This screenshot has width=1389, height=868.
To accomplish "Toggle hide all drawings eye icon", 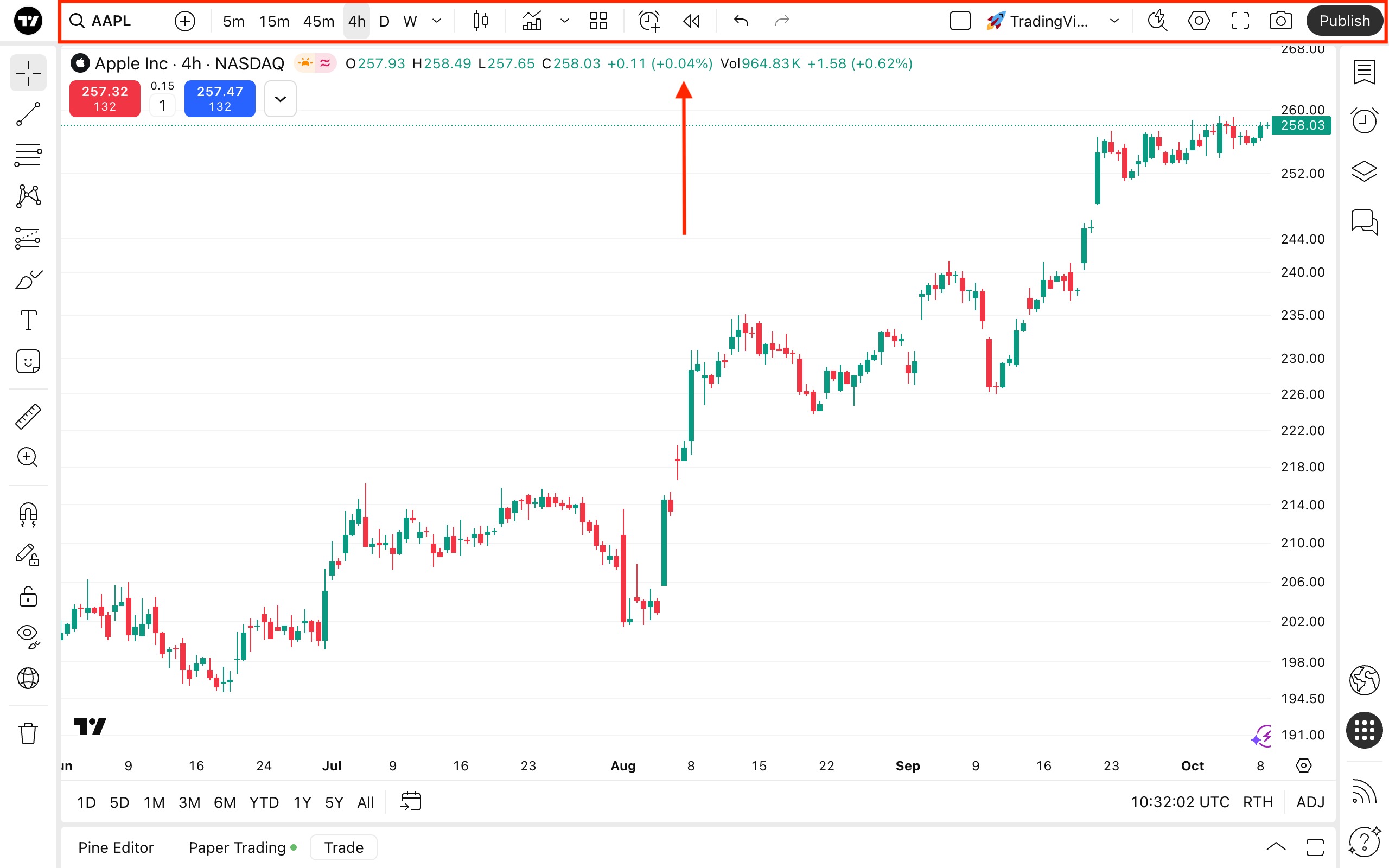I will [28, 634].
